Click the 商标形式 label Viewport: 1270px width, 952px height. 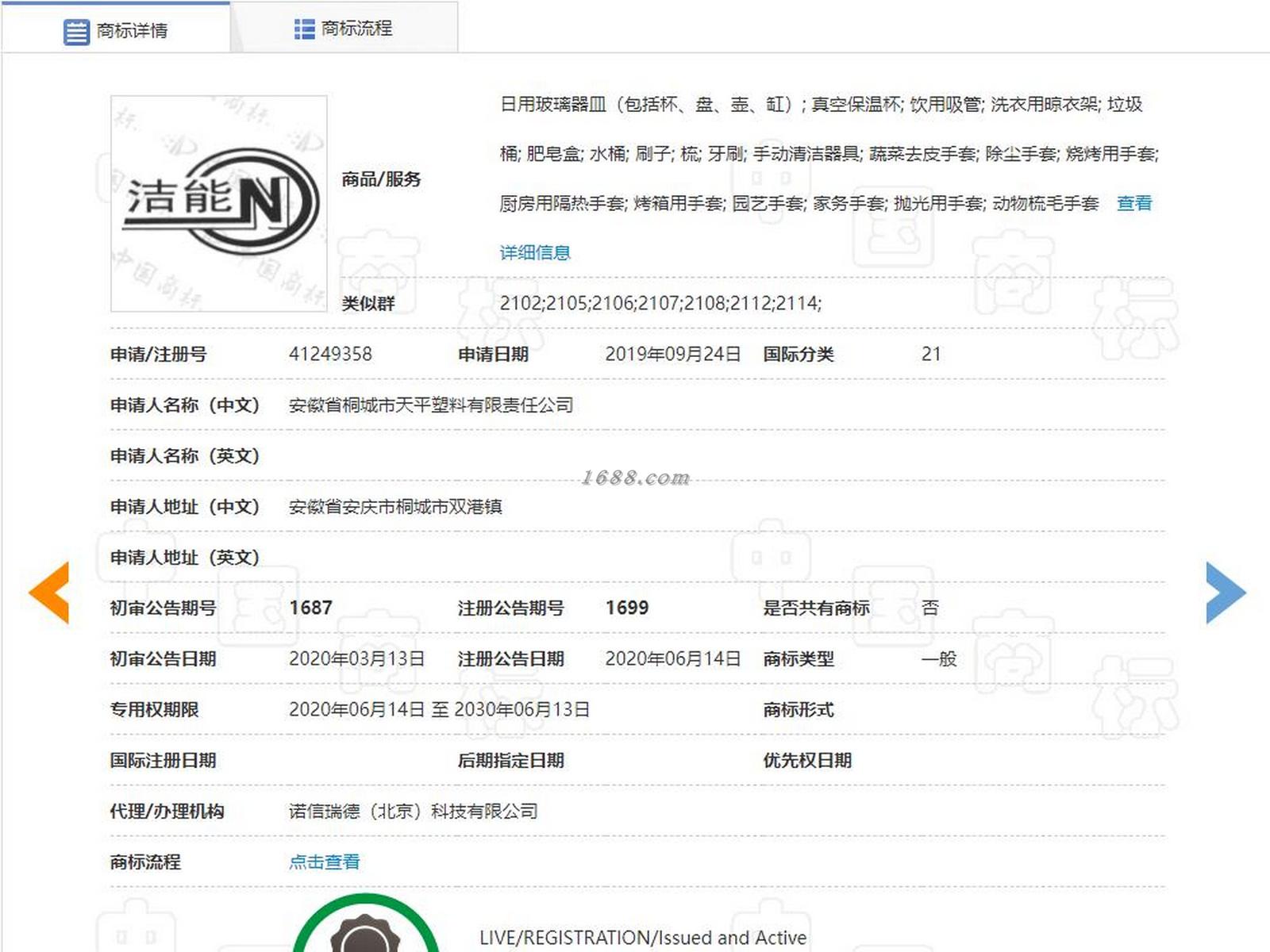point(799,709)
